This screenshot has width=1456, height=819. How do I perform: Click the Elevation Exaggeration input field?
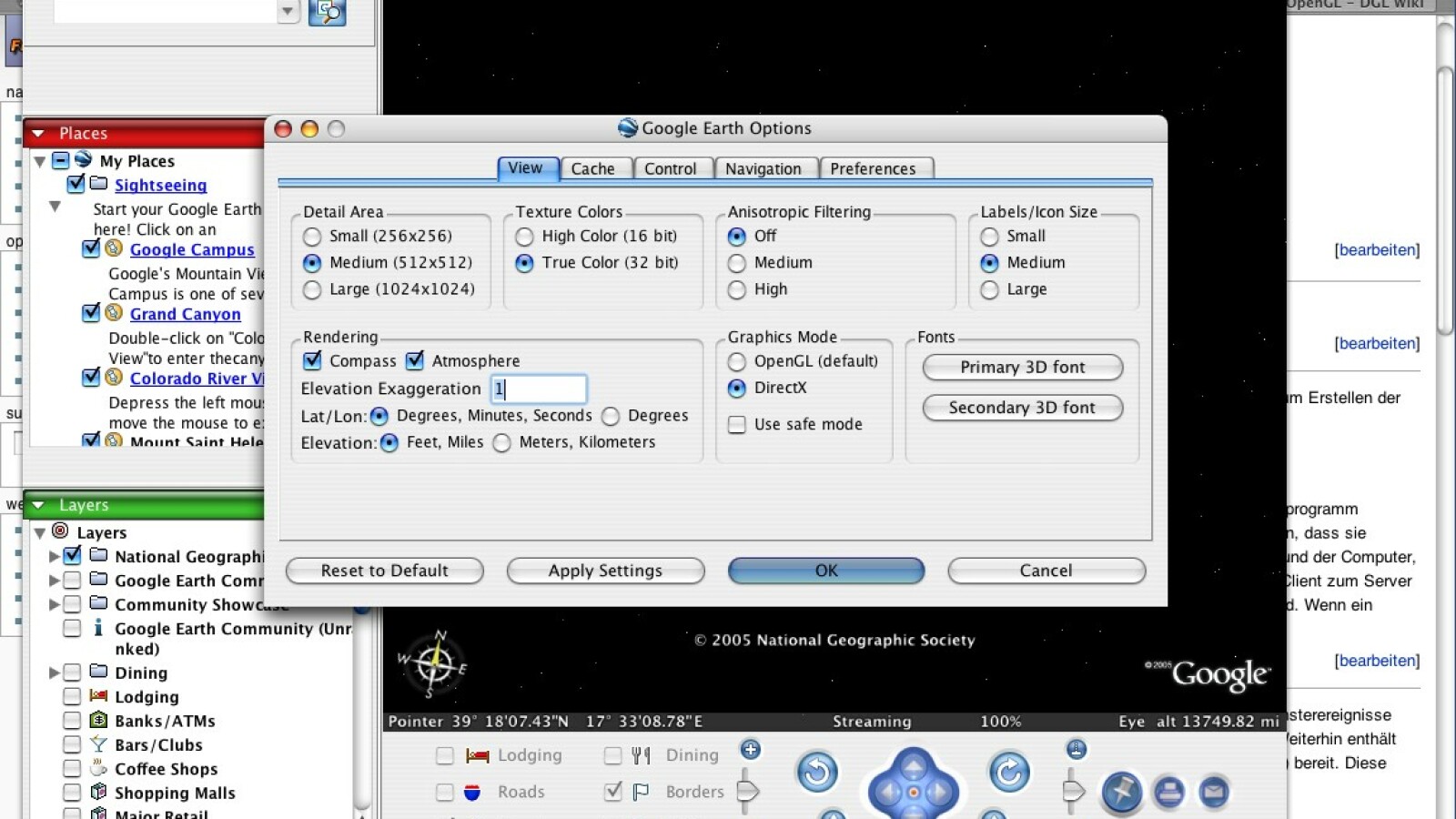point(539,389)
